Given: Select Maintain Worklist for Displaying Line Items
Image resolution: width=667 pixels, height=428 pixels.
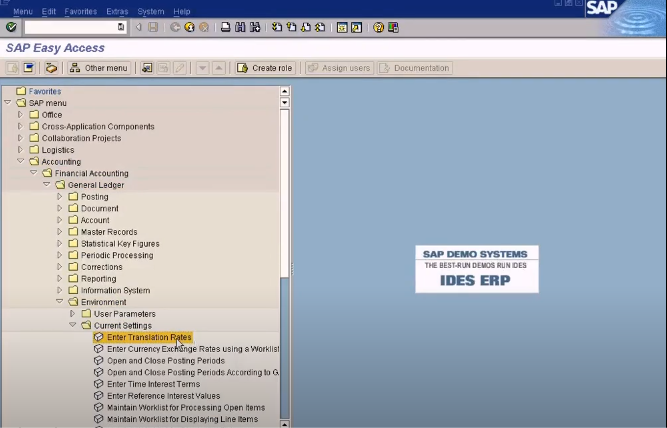Looking at the screenshot, I should (182, 419).
